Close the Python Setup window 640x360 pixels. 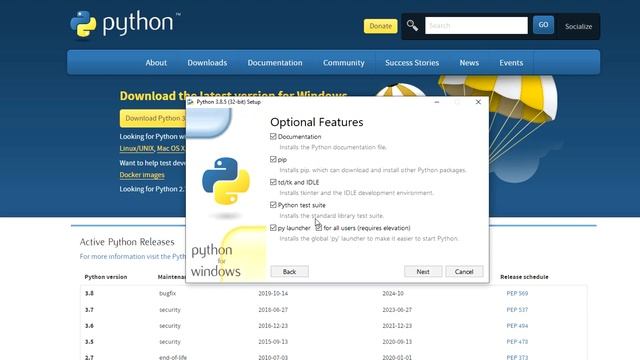coord(478,102)
